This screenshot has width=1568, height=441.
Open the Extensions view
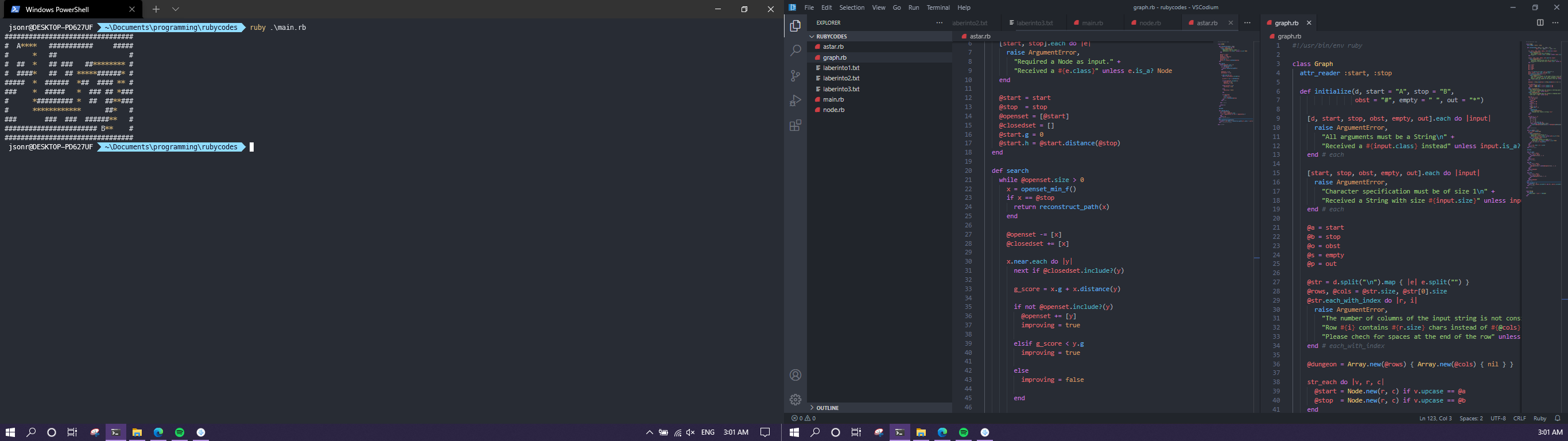tap(795, 126)
